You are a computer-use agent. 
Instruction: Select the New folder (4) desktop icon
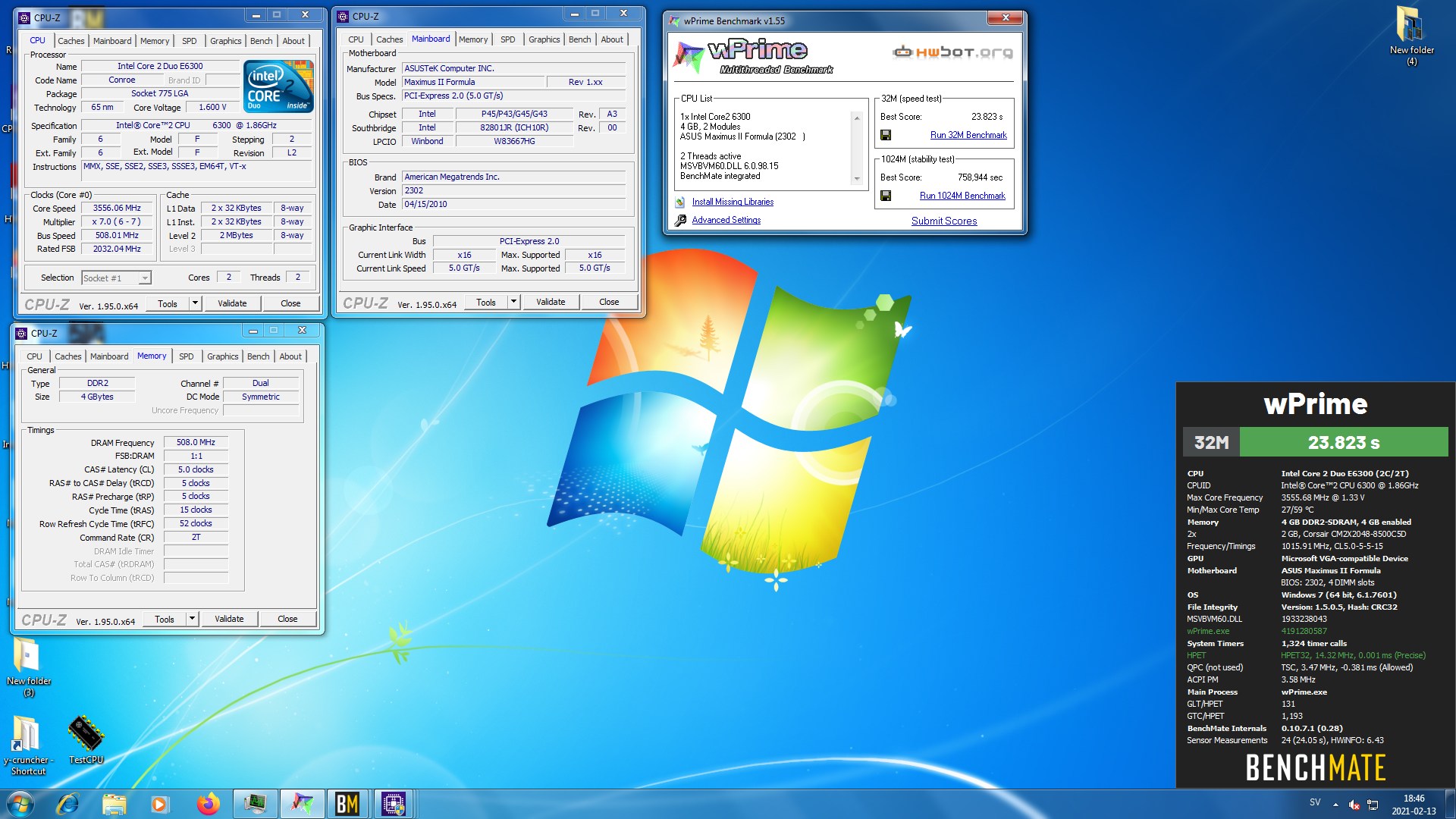click(x=1411, y=36)
